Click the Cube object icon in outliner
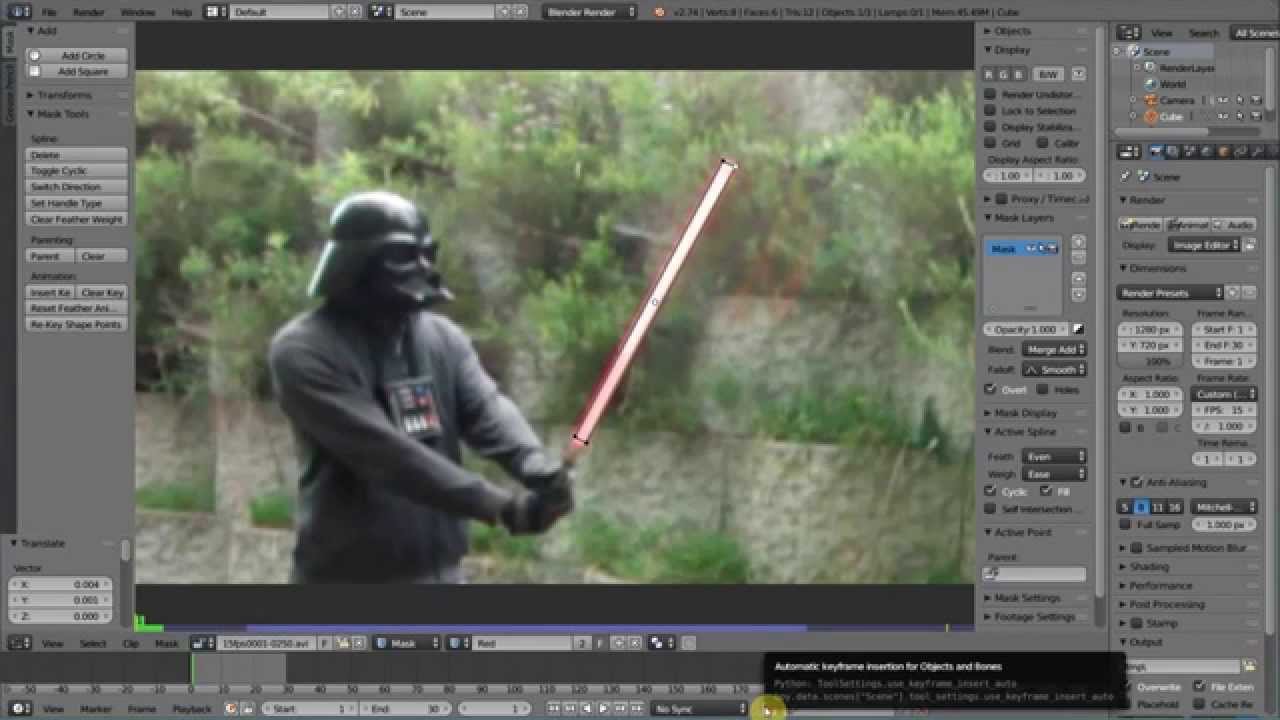1280x720 pixels. click(1151, 117)
